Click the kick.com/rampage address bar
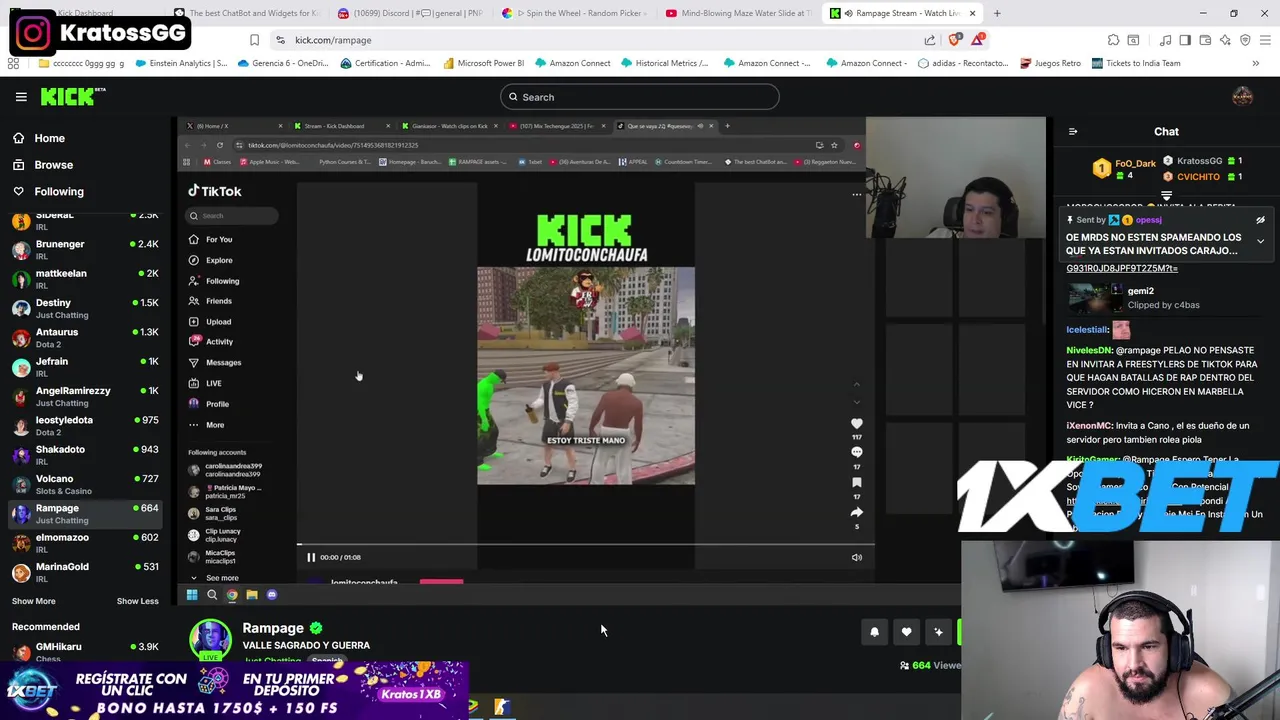 coord(600,40)
